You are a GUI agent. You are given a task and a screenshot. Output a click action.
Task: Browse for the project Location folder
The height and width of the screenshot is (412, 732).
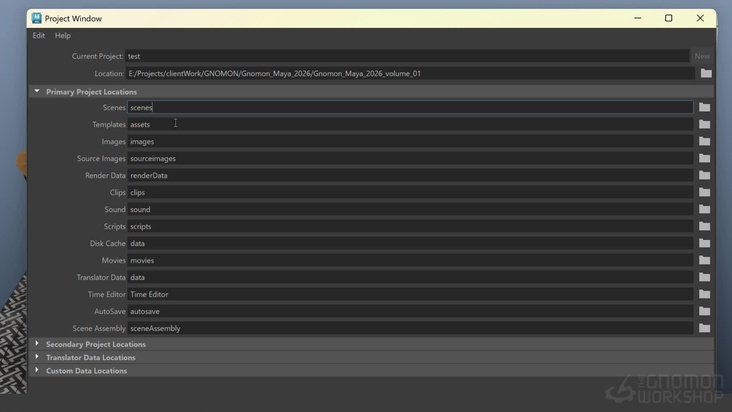tap(706, 73)
